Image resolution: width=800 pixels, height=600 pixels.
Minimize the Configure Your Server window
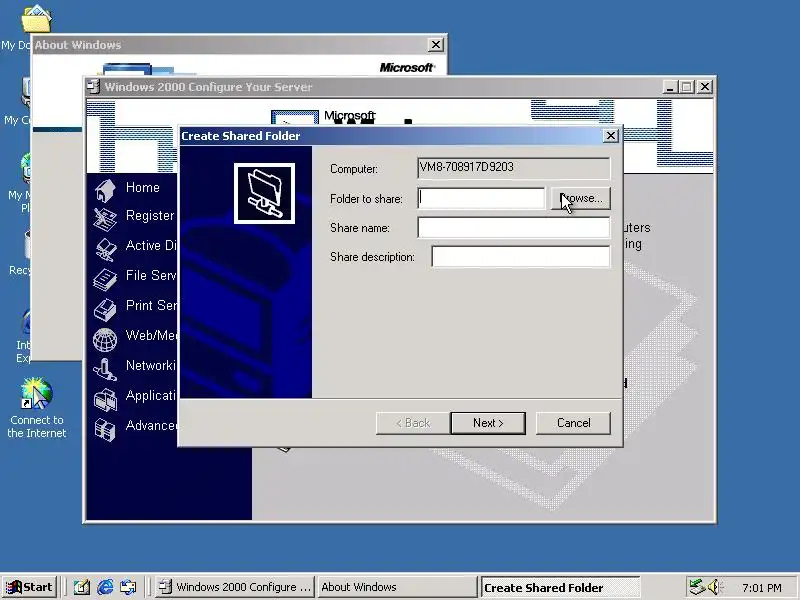(670, 87)
